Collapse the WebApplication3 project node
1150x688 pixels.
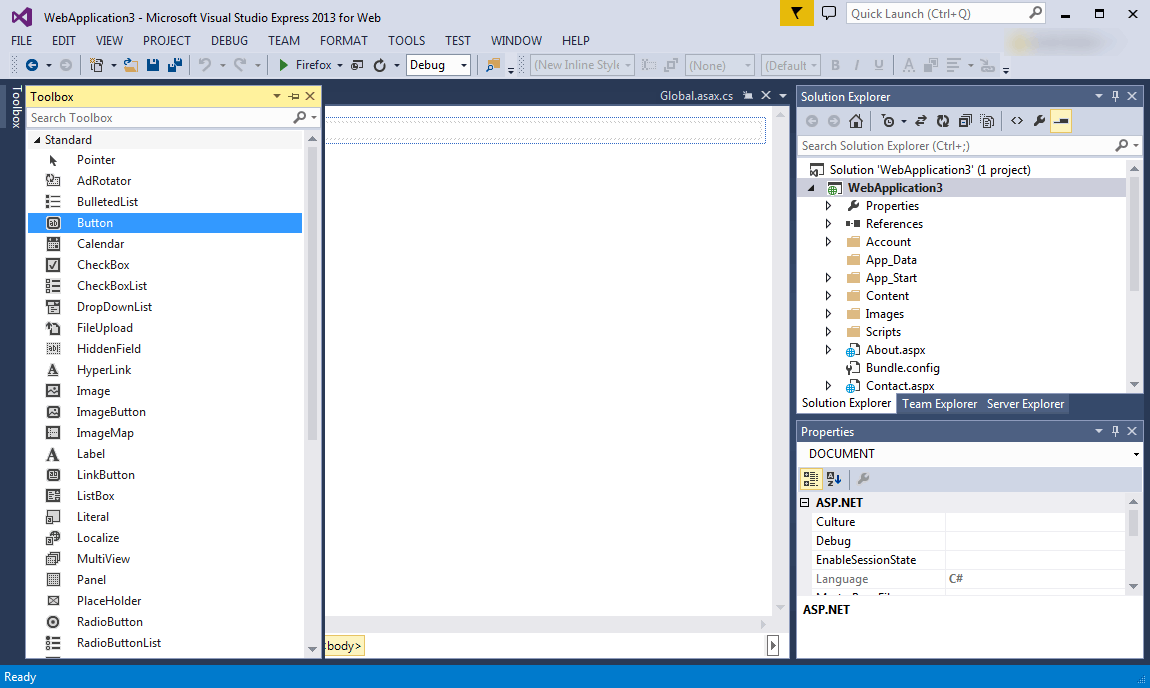pos(811,189)
